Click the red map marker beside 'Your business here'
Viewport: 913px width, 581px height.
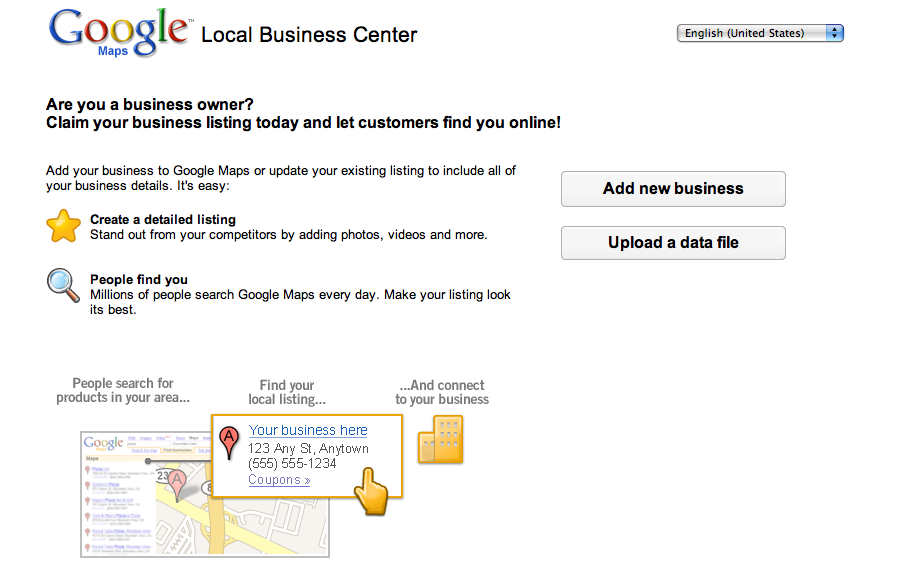pyautogui.click(x=229, y=442)
